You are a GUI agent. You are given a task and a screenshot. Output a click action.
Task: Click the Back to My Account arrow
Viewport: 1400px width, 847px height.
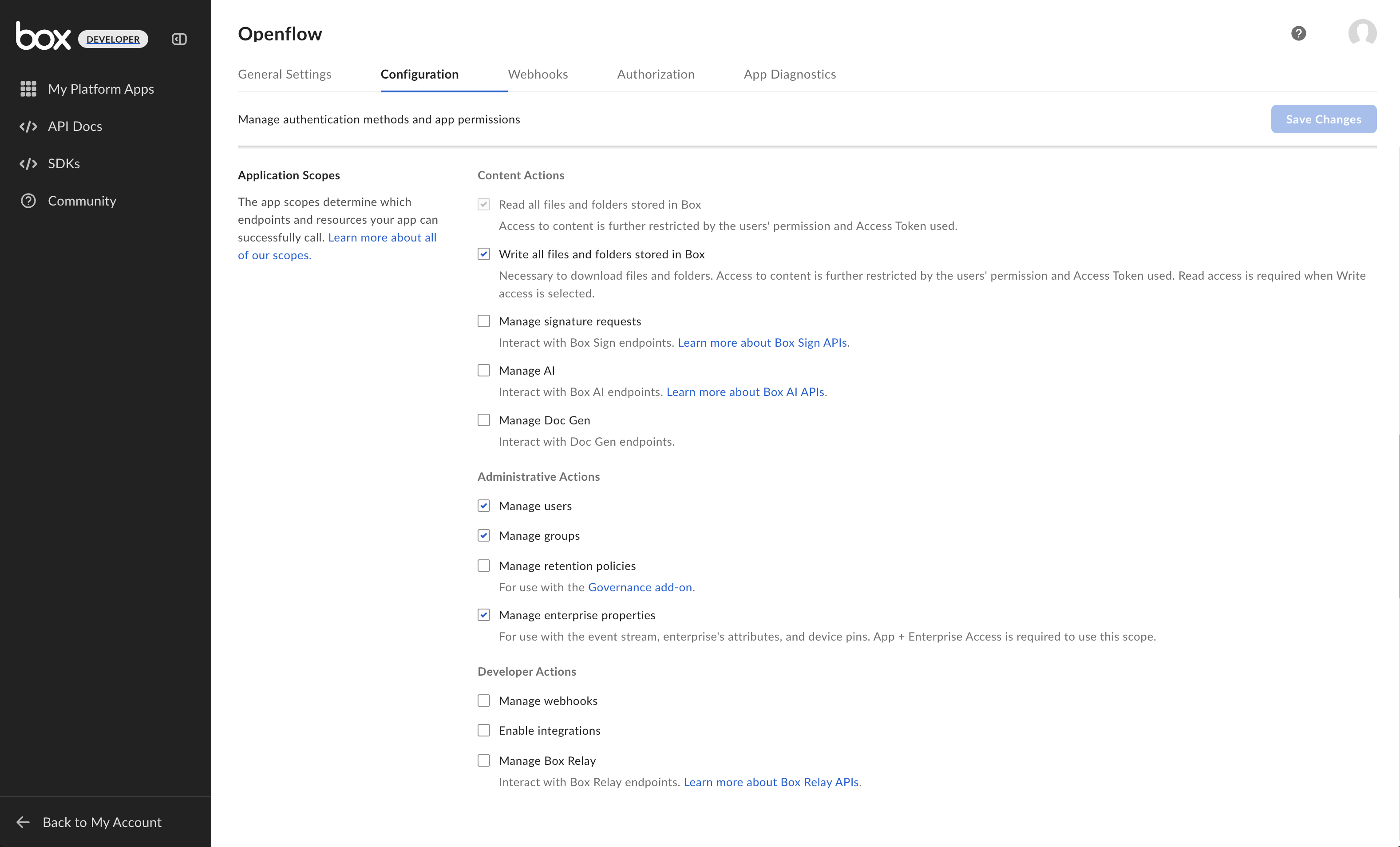23,822
